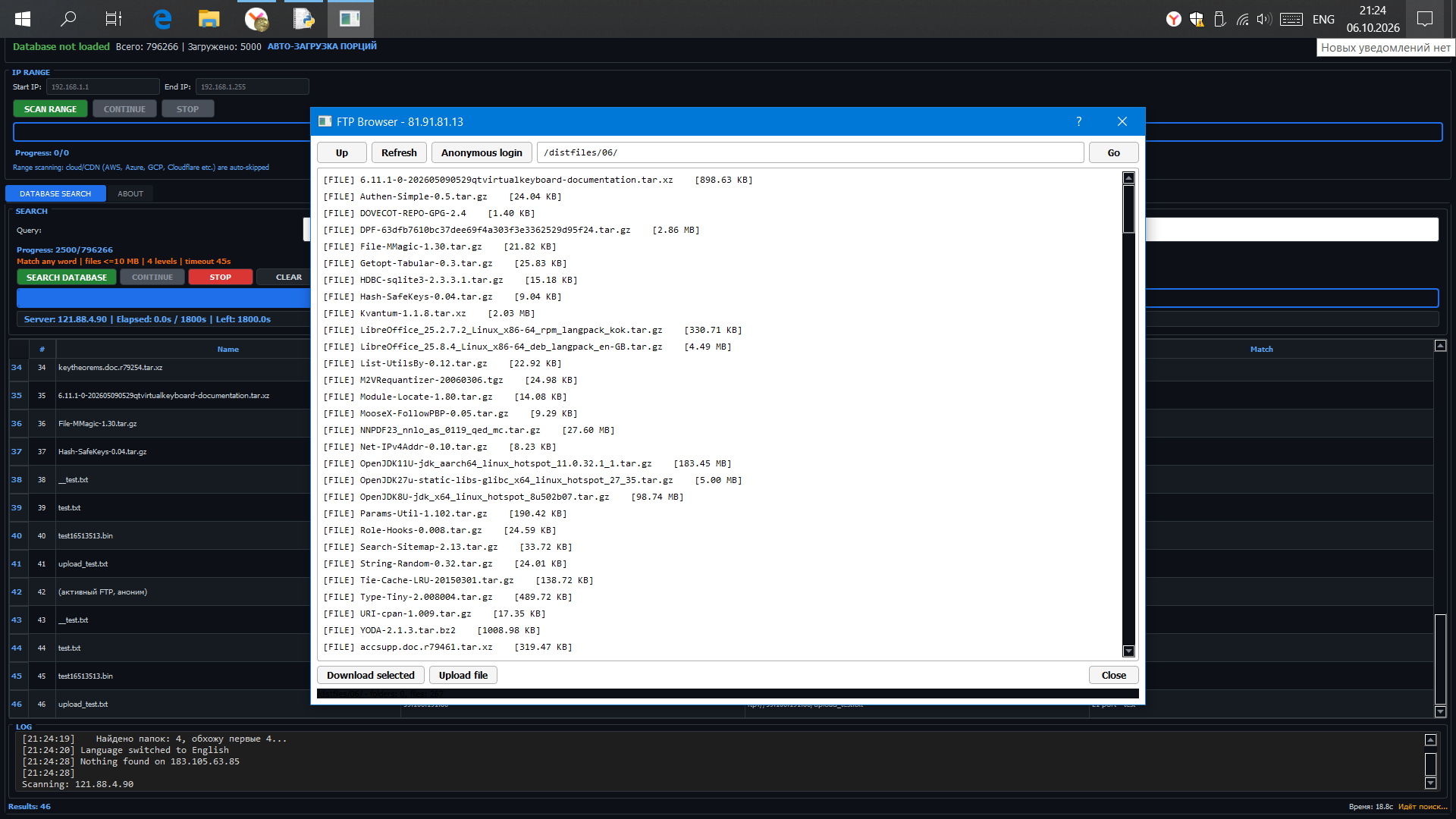
Task: Open the network connection tray icon
Action: pos(1242,19)
